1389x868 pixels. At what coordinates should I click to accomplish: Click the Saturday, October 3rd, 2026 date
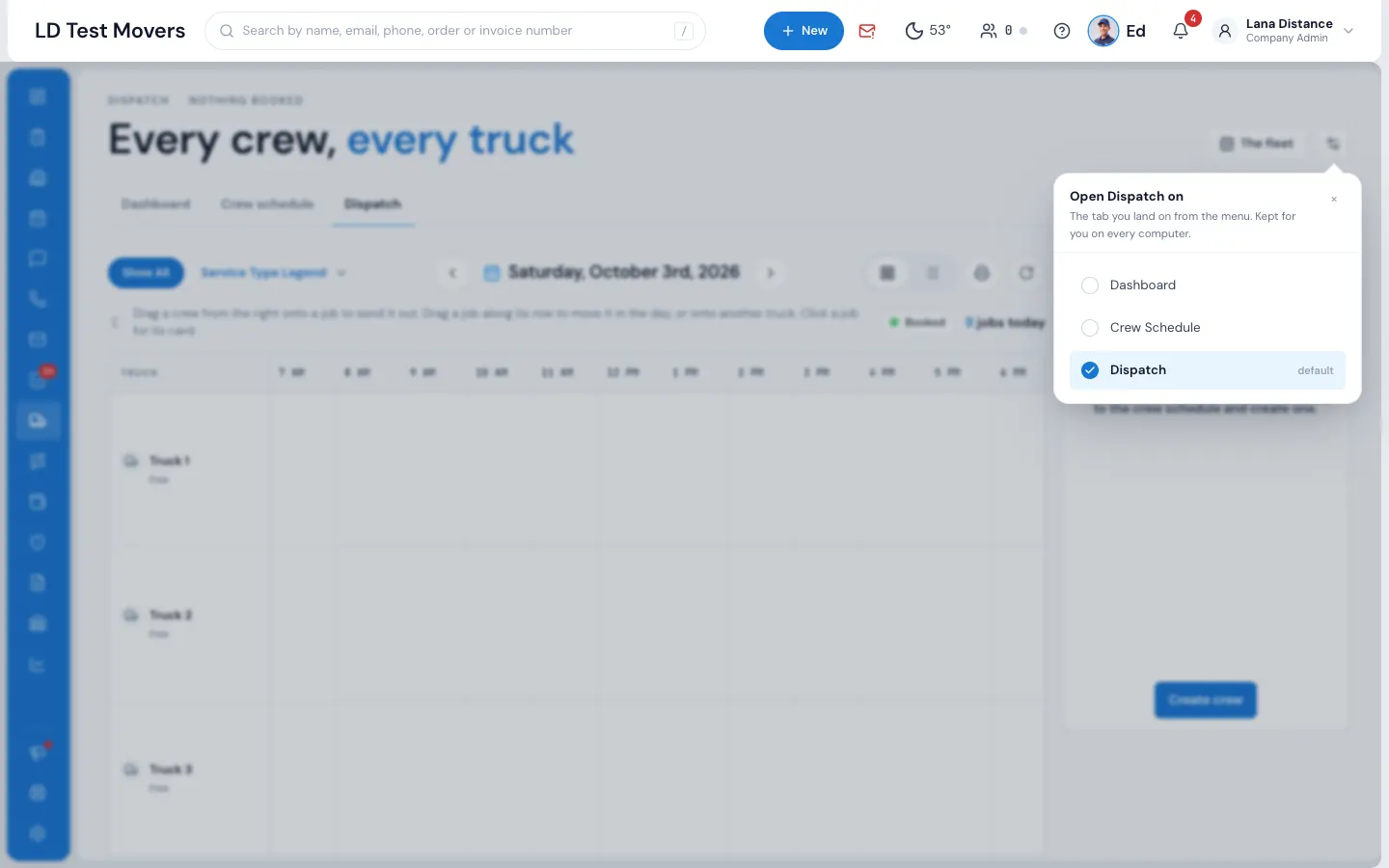pyautogui.click(x=623, y=272)
